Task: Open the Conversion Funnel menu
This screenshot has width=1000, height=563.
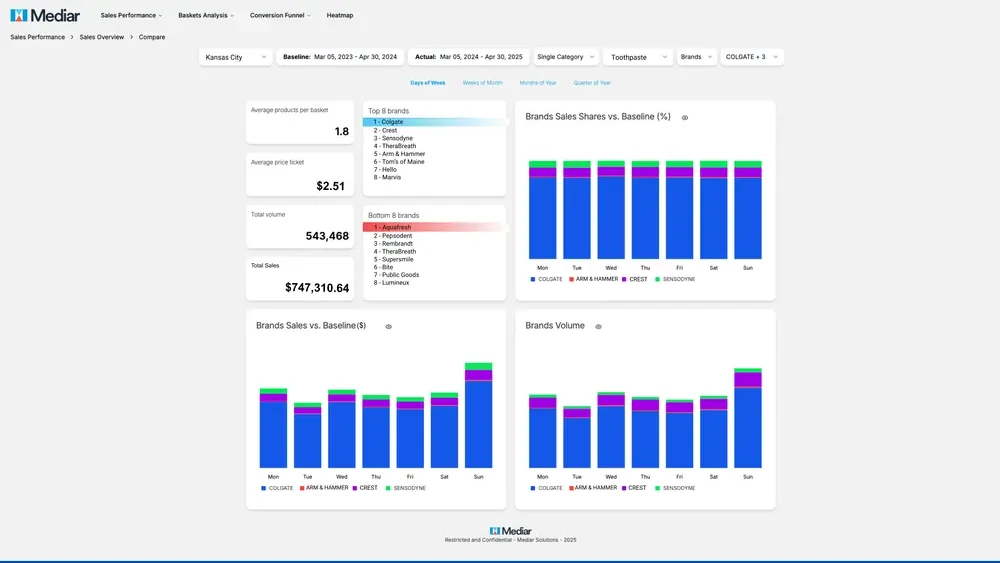Action: 280,15
